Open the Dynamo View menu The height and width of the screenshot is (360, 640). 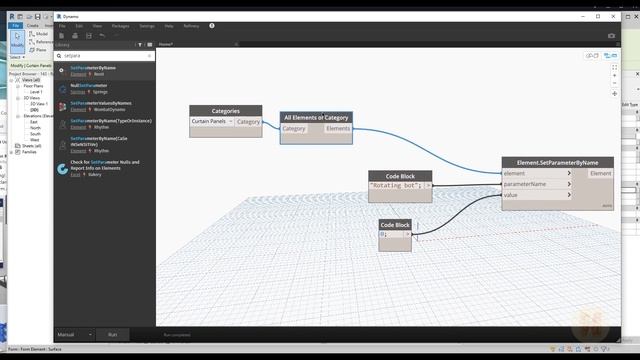click(97, 26)
